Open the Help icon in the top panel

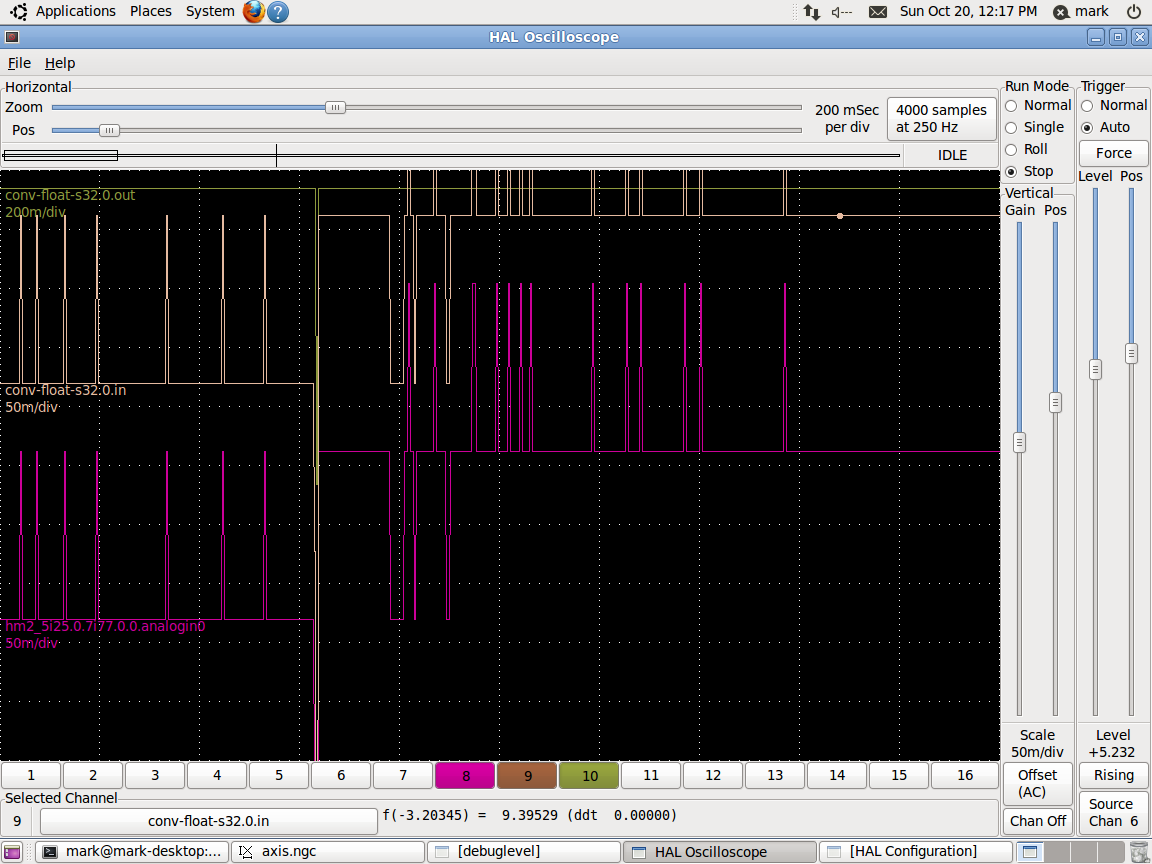278,11
